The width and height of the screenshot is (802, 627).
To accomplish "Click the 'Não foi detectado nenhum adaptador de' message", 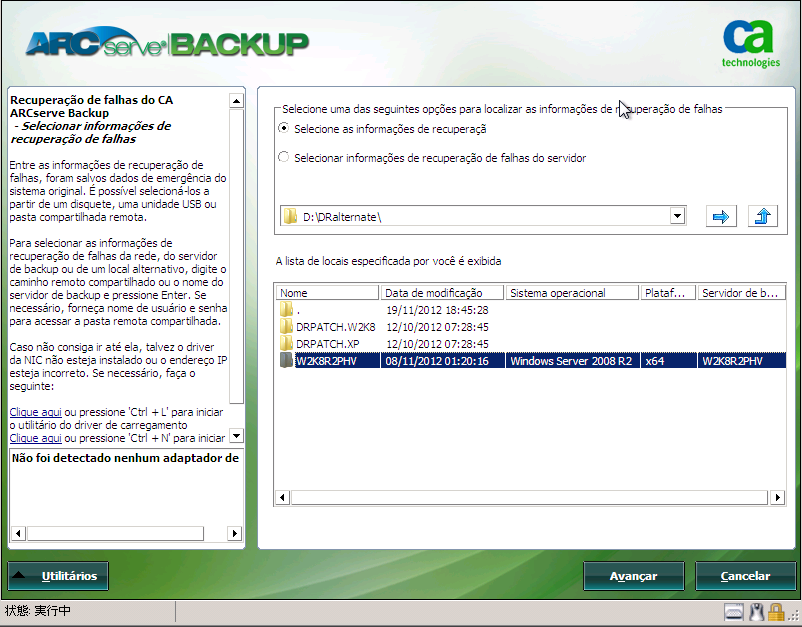I will (125, 458).
